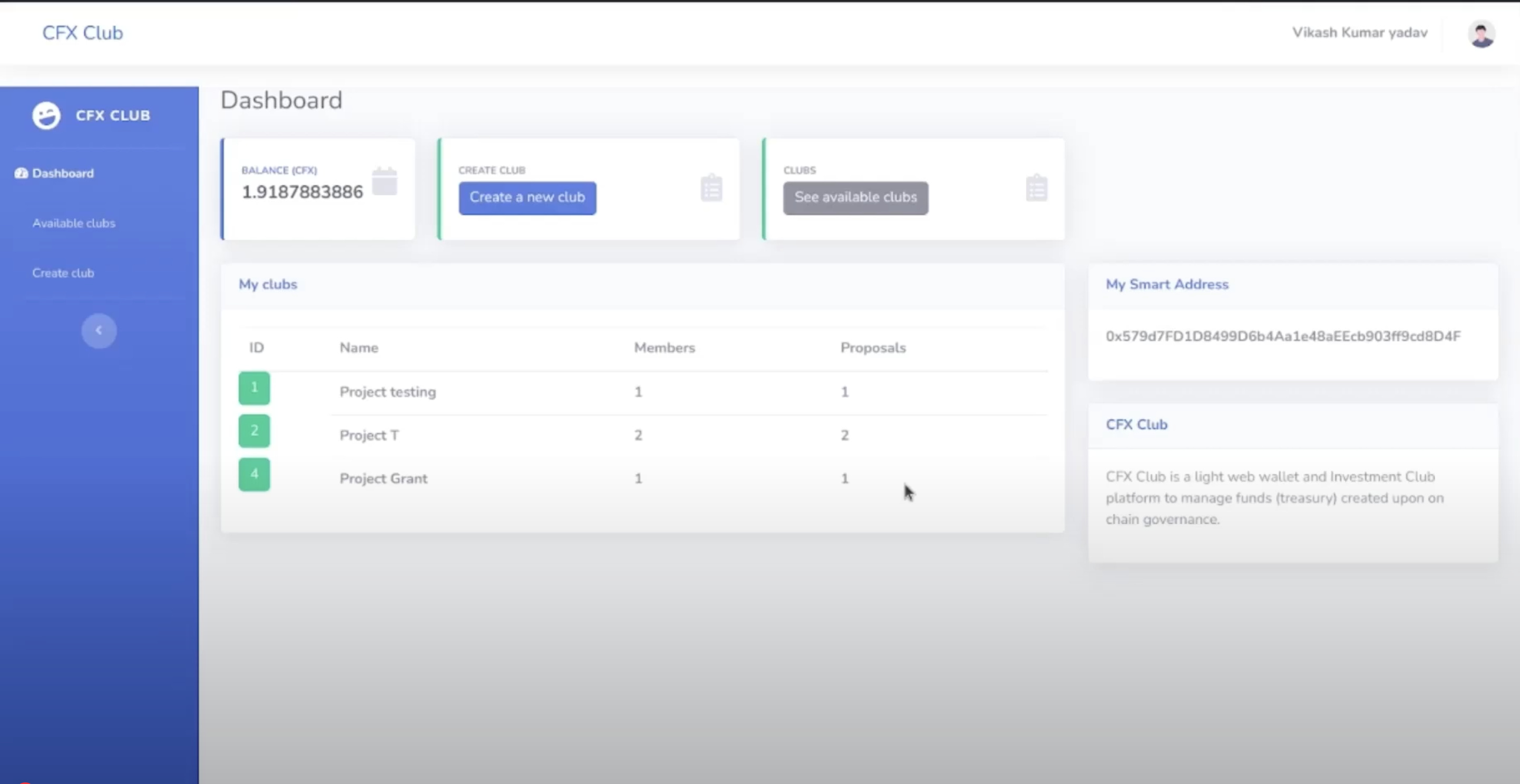Click the Dashboard page title

point(281,100)
